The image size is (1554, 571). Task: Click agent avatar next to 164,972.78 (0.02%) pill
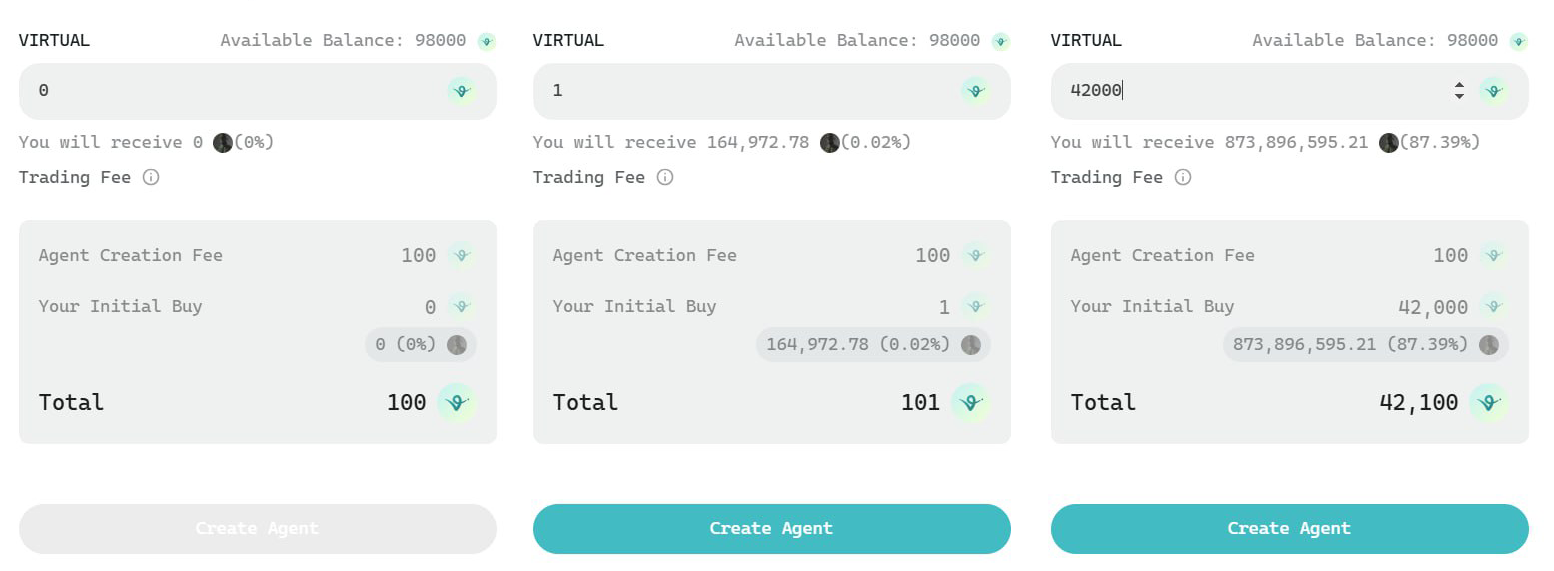pyautogui.click(x=970, y=345)
